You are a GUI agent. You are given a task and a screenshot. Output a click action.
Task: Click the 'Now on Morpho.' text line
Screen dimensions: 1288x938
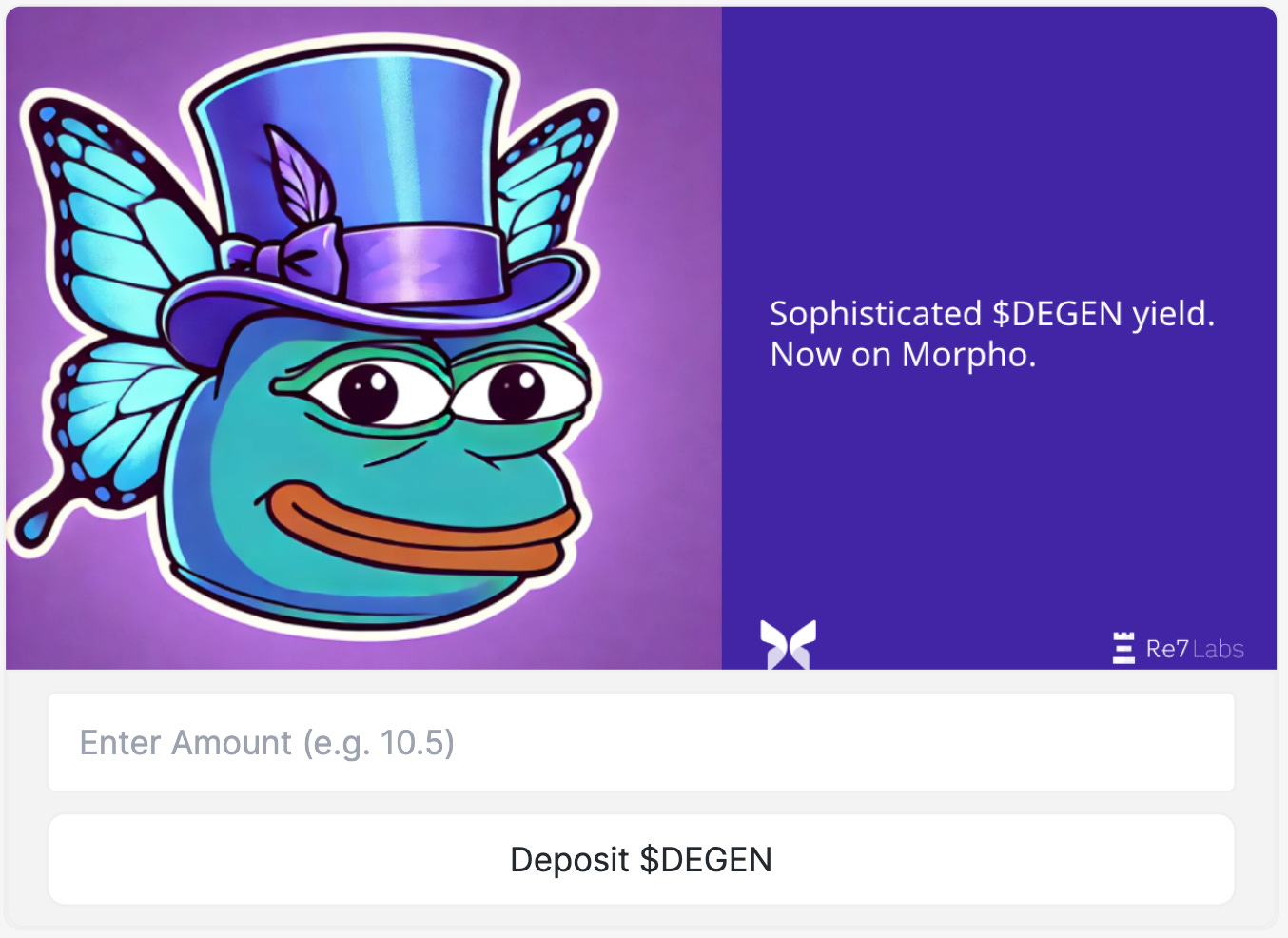tap(903, 355)
